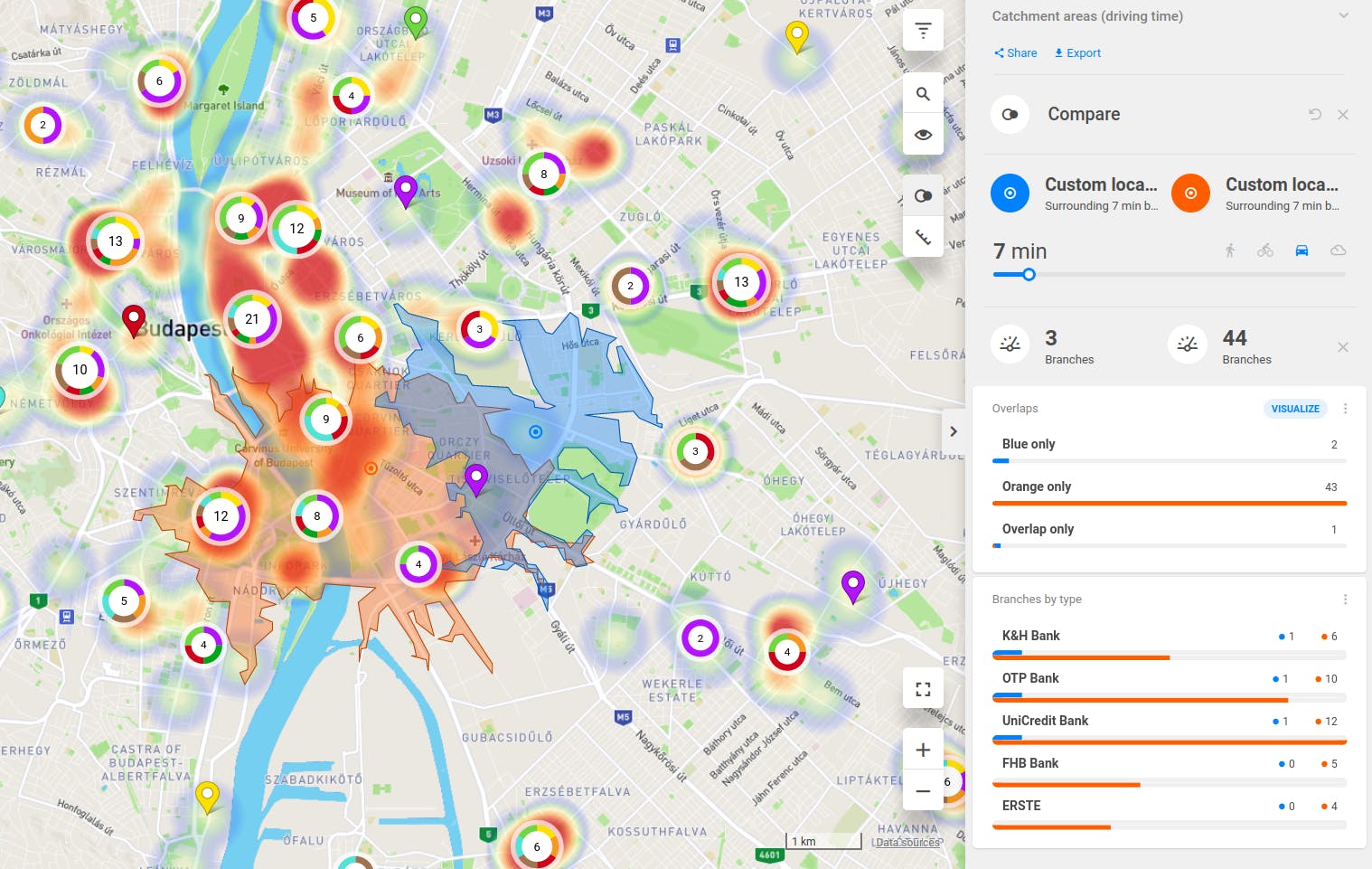Click the cluster marker labeled 21
This screenshot has height=869, width=1372.
(x=252, y=319)
